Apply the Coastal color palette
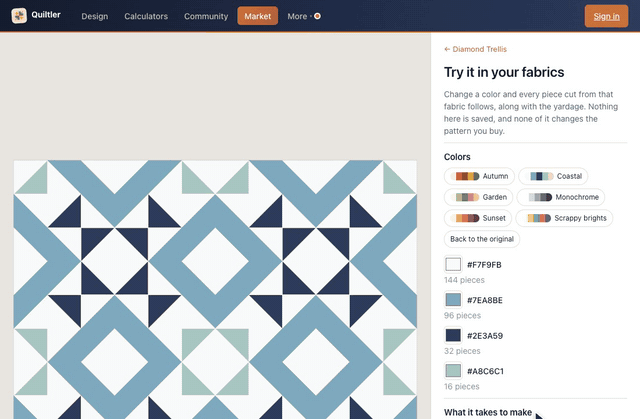 coord(553,176)
